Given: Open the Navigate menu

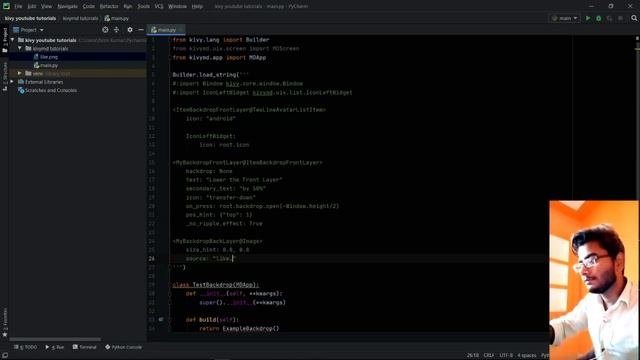Looking at the screenshot, I should click(x=67, y=7).
